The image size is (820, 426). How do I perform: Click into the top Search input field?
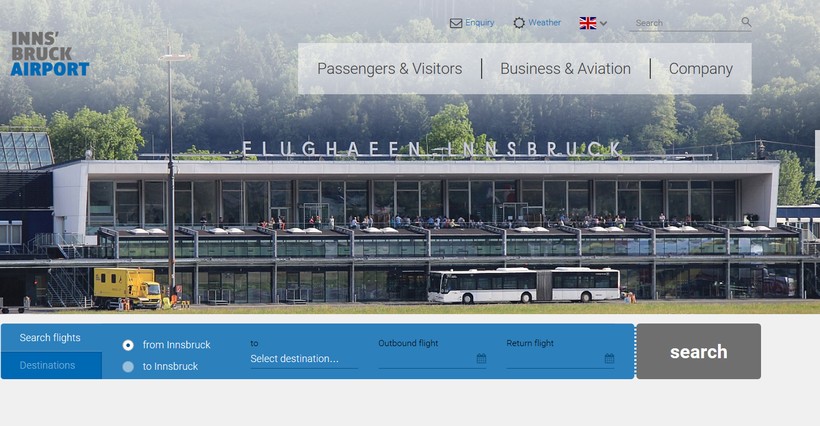(x=685, y=23)
